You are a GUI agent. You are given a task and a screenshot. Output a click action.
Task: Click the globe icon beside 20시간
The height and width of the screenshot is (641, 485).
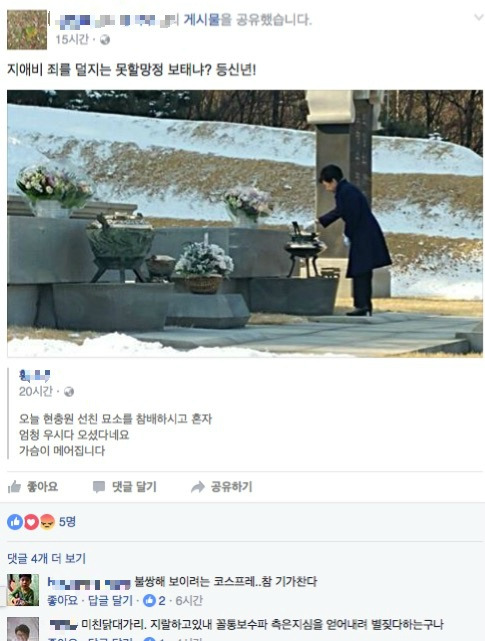click(x=69, y=392)
